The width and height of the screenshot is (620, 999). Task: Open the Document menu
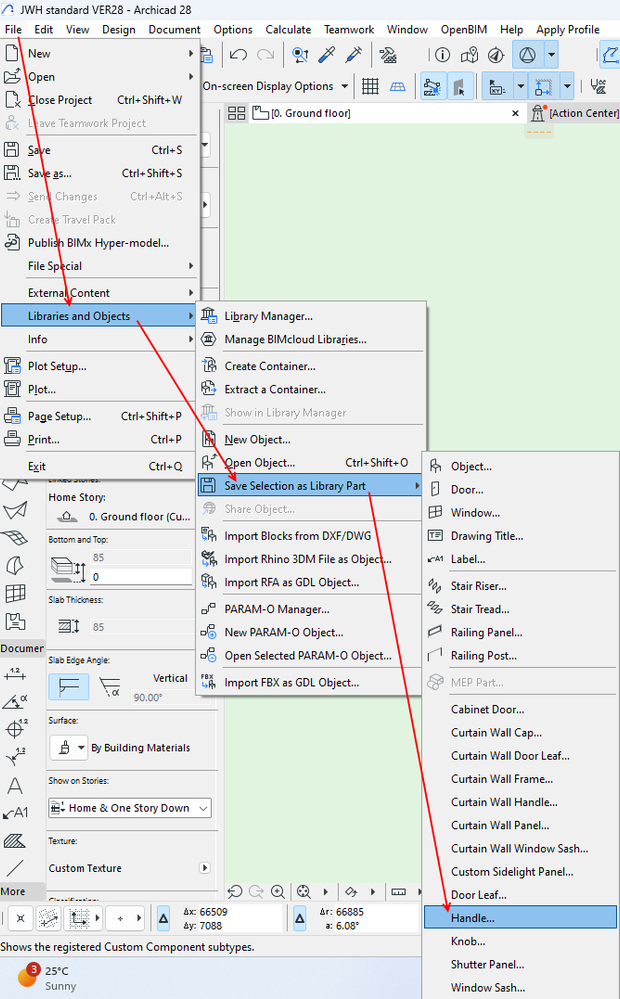tap(174, 29)
